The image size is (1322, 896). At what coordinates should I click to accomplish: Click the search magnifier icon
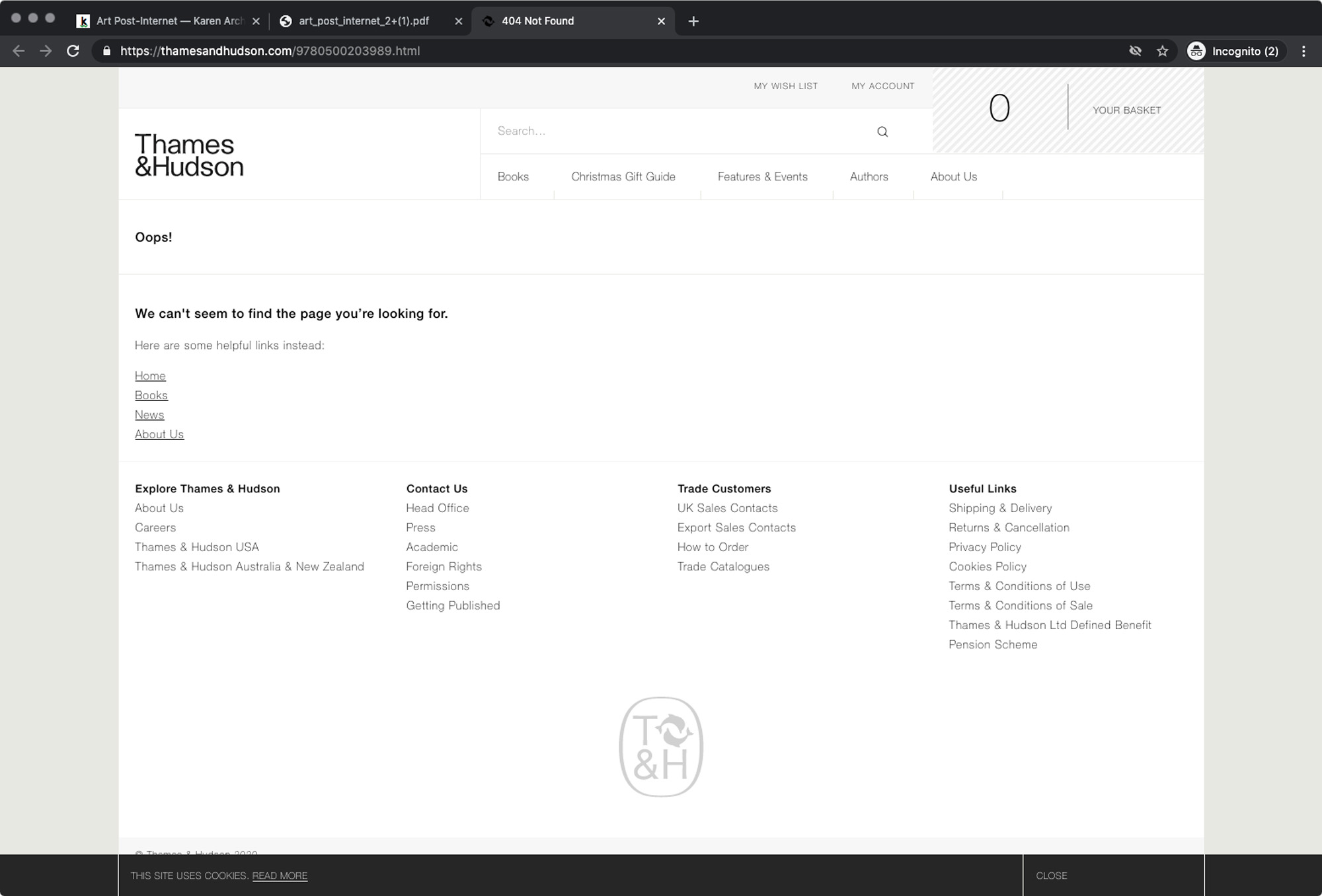(x=882, y=131)
